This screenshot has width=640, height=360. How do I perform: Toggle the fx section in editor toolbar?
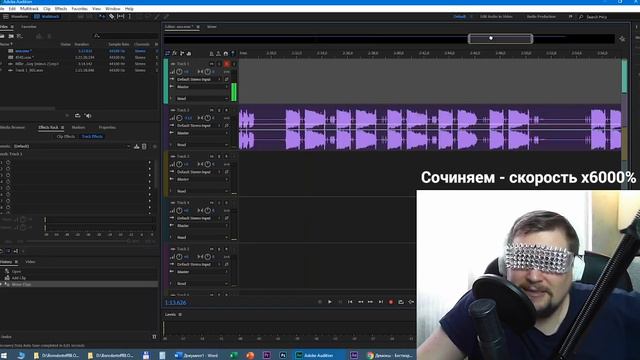click(175, 53)
